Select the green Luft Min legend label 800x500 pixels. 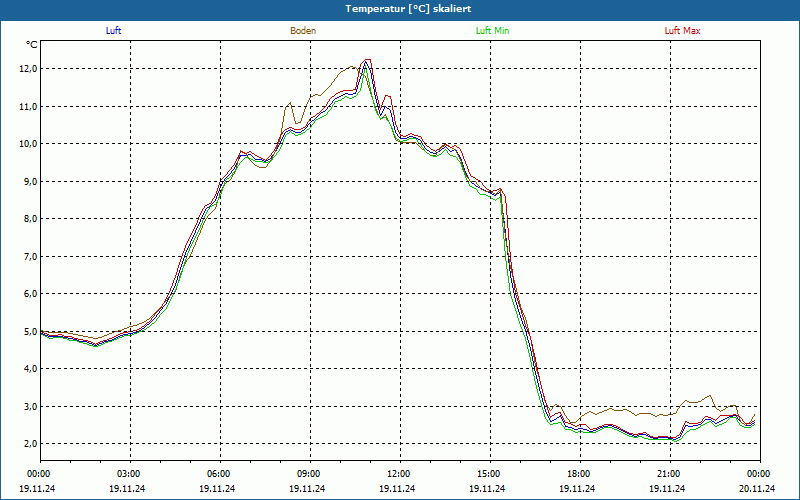[x=492, y=31]
